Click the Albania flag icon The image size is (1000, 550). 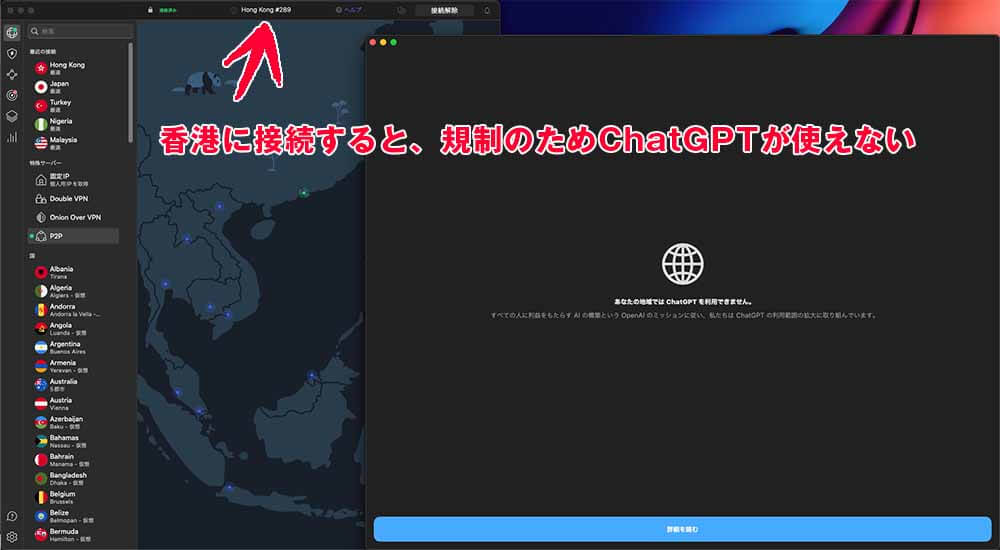tap(41, 272)
